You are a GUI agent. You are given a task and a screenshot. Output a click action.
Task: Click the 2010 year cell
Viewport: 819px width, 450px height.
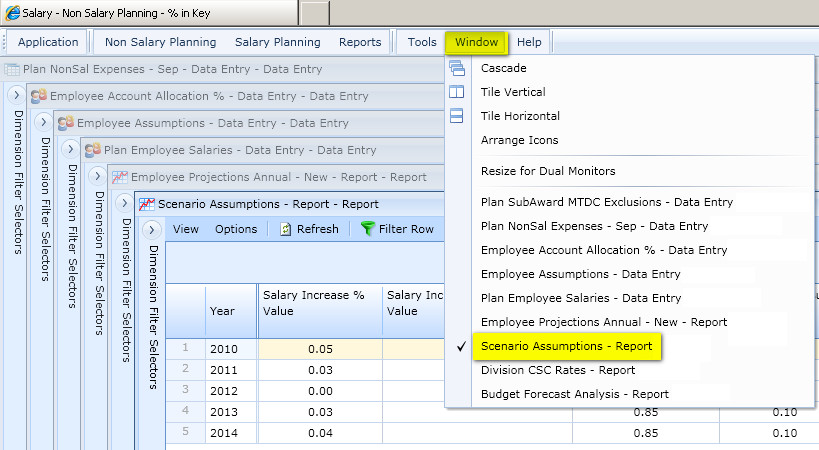coord(231,349)
